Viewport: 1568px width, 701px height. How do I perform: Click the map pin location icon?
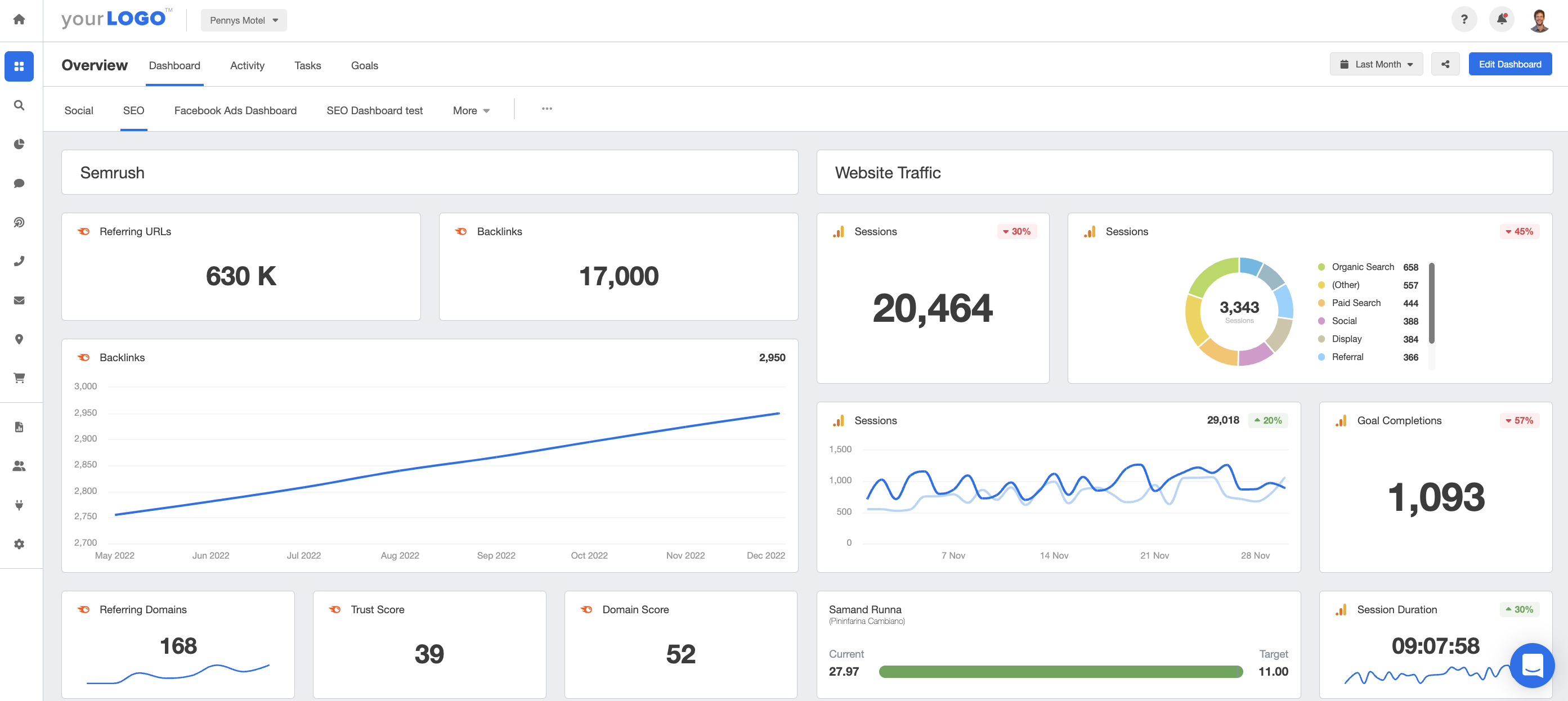click(x=19, y=339)
